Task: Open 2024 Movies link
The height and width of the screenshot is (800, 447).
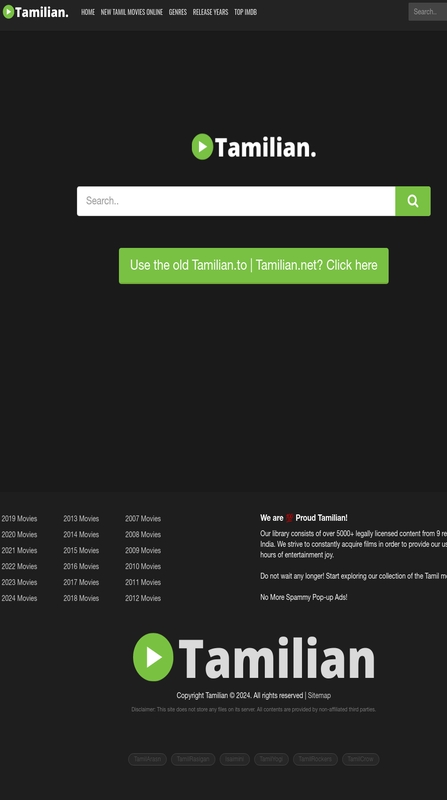Action: (19, 598)
